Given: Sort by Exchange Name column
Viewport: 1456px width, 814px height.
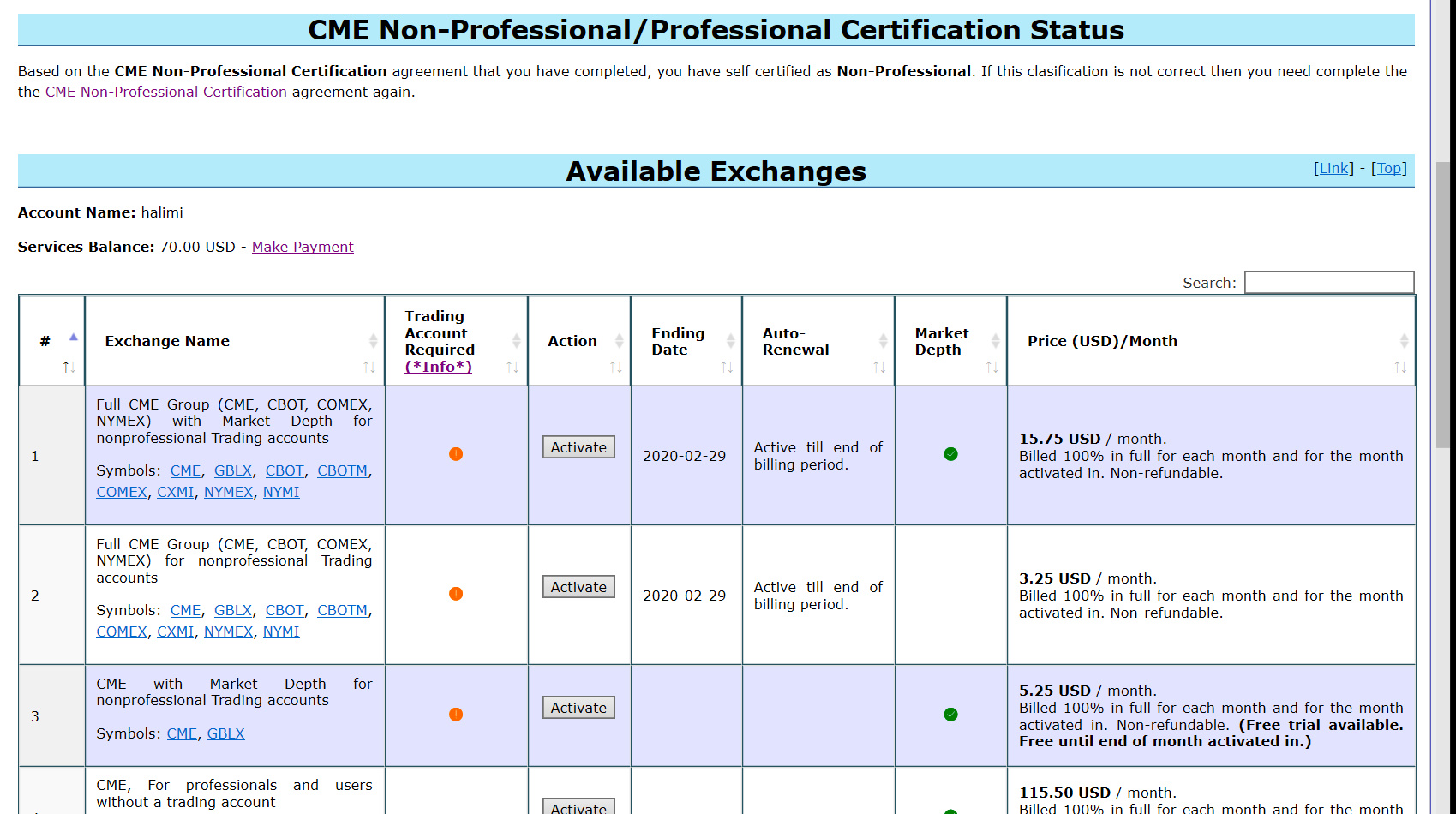Looking at the screenshot, I should click(x=235, y=341).
